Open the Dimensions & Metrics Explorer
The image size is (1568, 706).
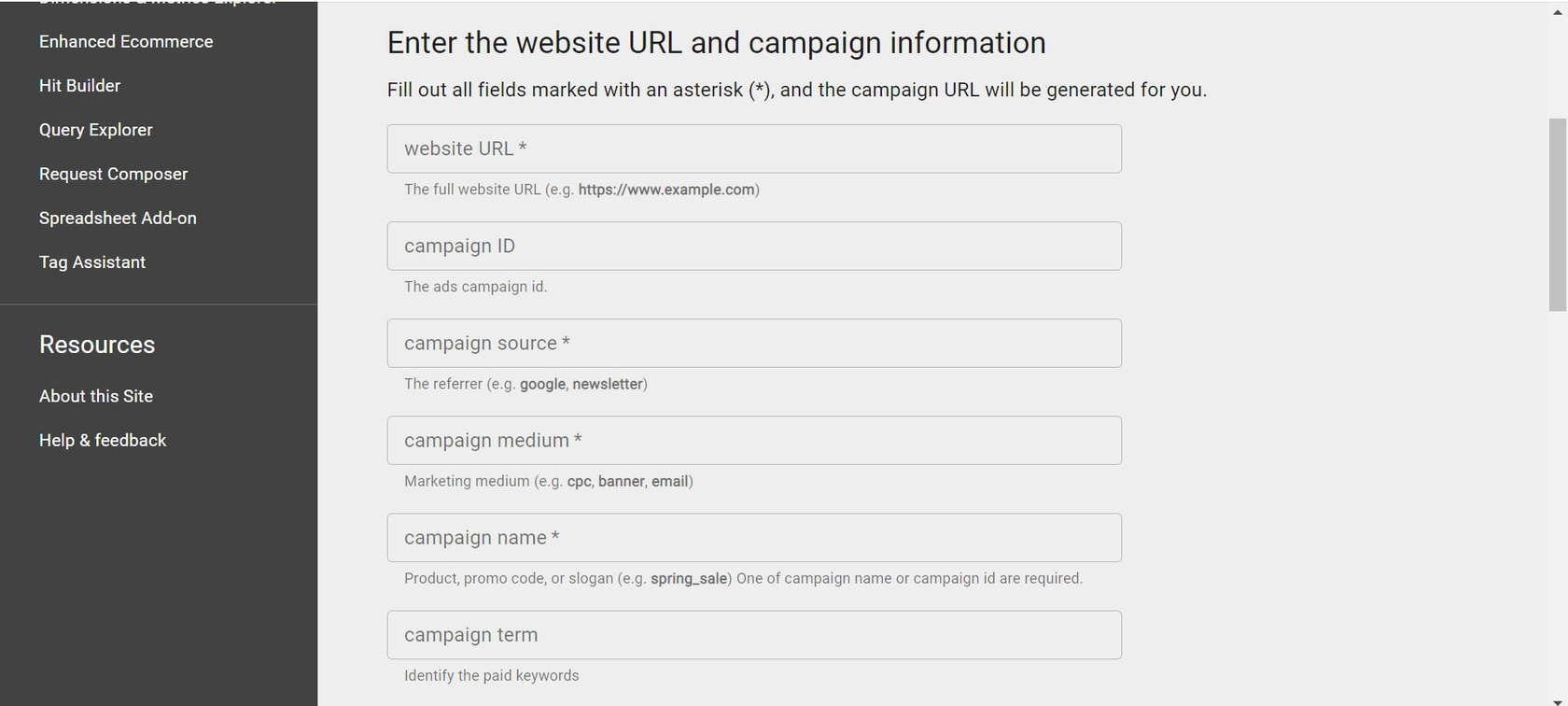click(156, 3)
